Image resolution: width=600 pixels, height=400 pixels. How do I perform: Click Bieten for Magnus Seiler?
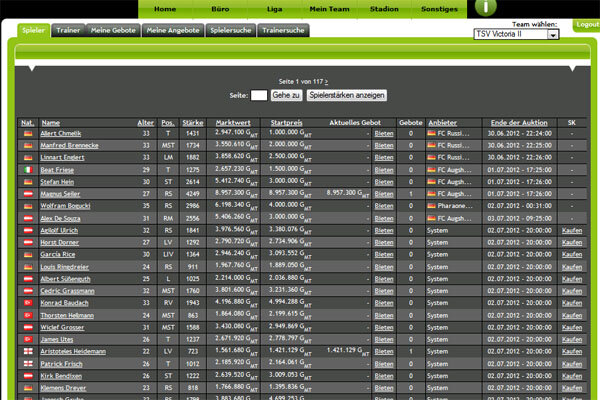(x=384, y=194)
